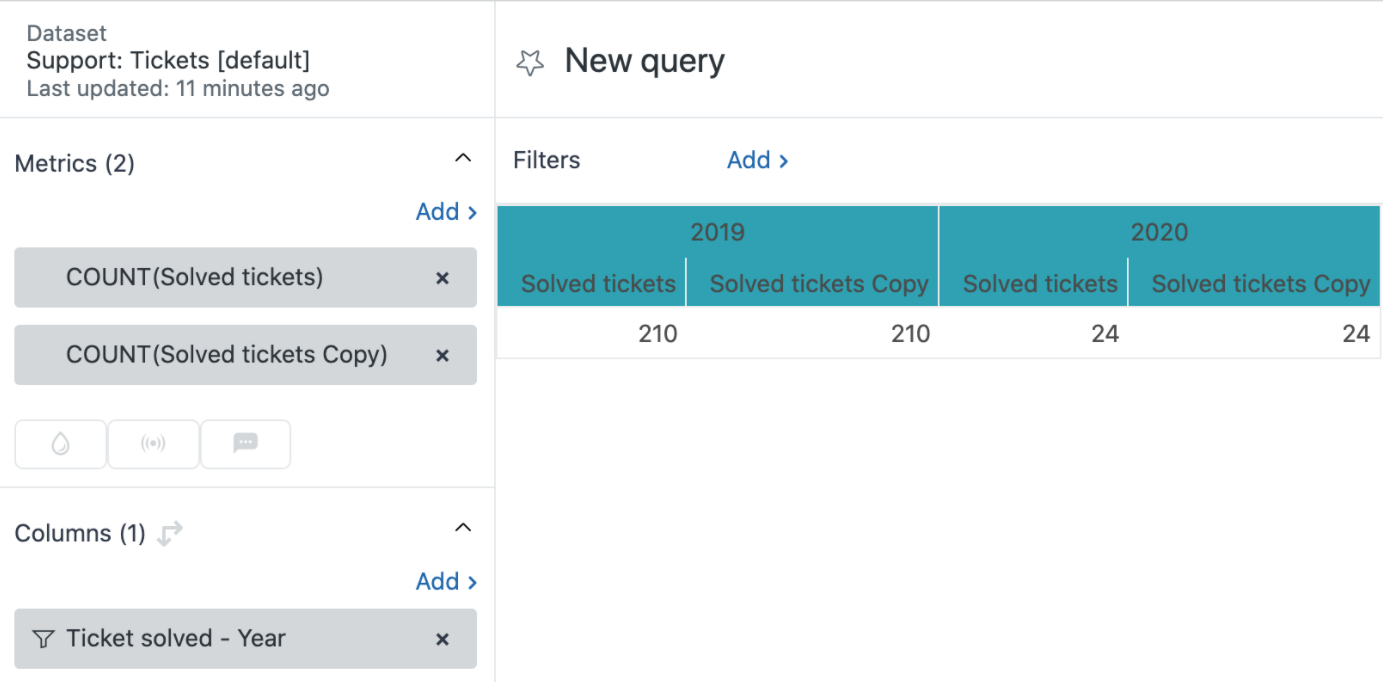Click the swap arrows icon next to Columns
The width and height of the screenshot is (1383, 682).
170,534
